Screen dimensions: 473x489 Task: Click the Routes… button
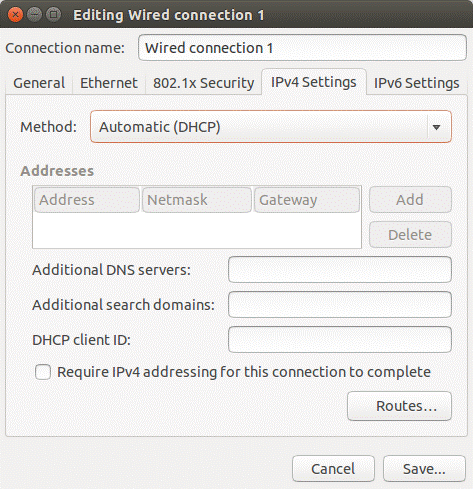pos(399,406)
